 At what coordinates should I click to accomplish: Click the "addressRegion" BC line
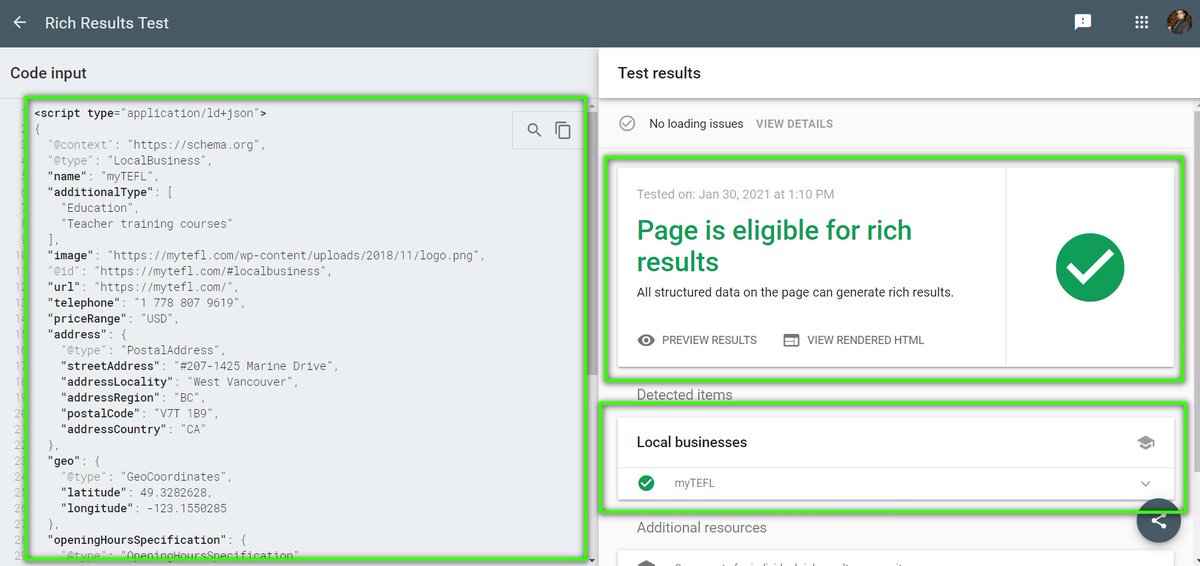click(131, 398)
